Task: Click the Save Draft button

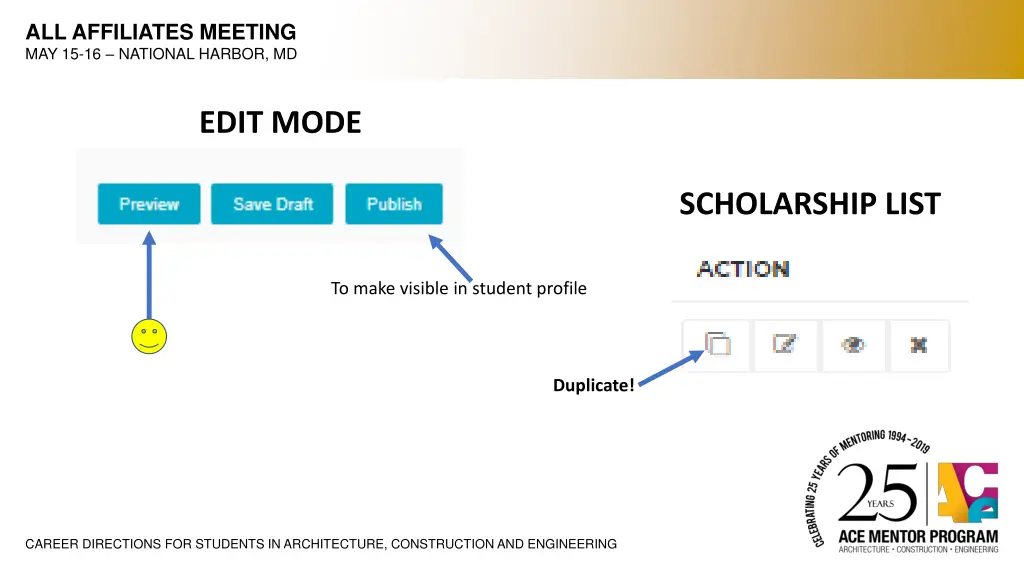Action: point(272,204)
